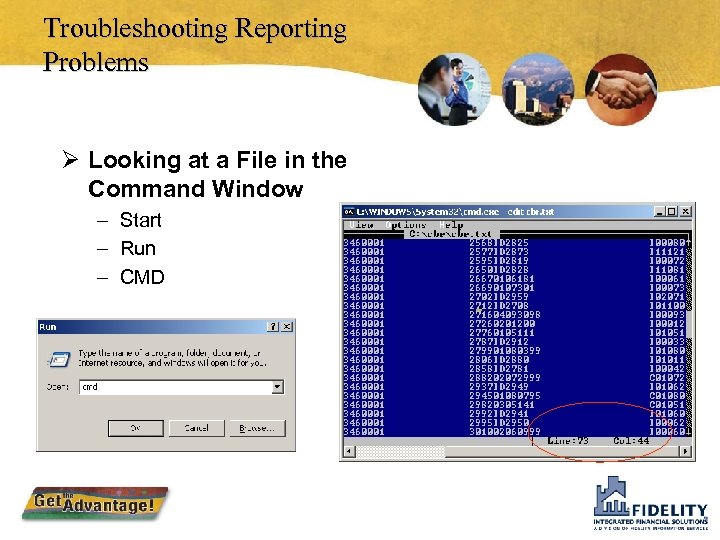Click the value 2568102825 in the first row
This screenshot has width=720, height=540.
499,242
